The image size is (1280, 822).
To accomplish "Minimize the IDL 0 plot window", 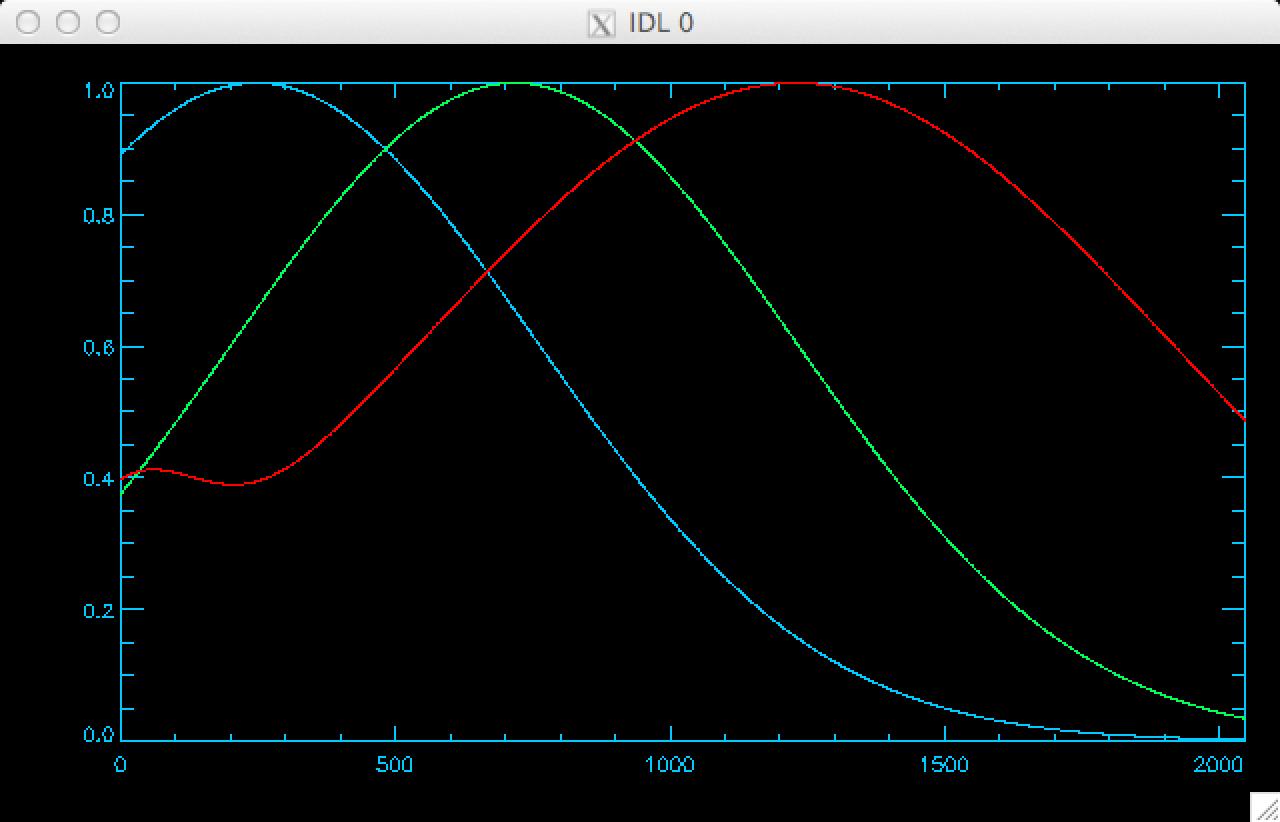I will 67,22.
